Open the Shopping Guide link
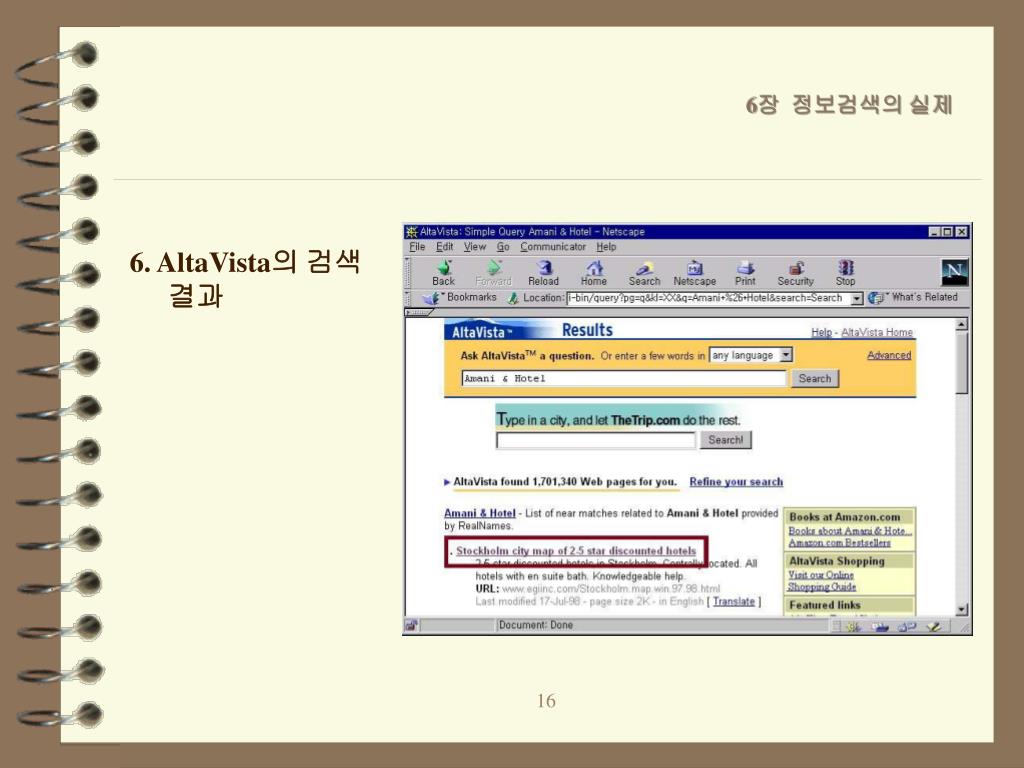The height and width of the screenshot is (768, 1024). click(822, 586)
